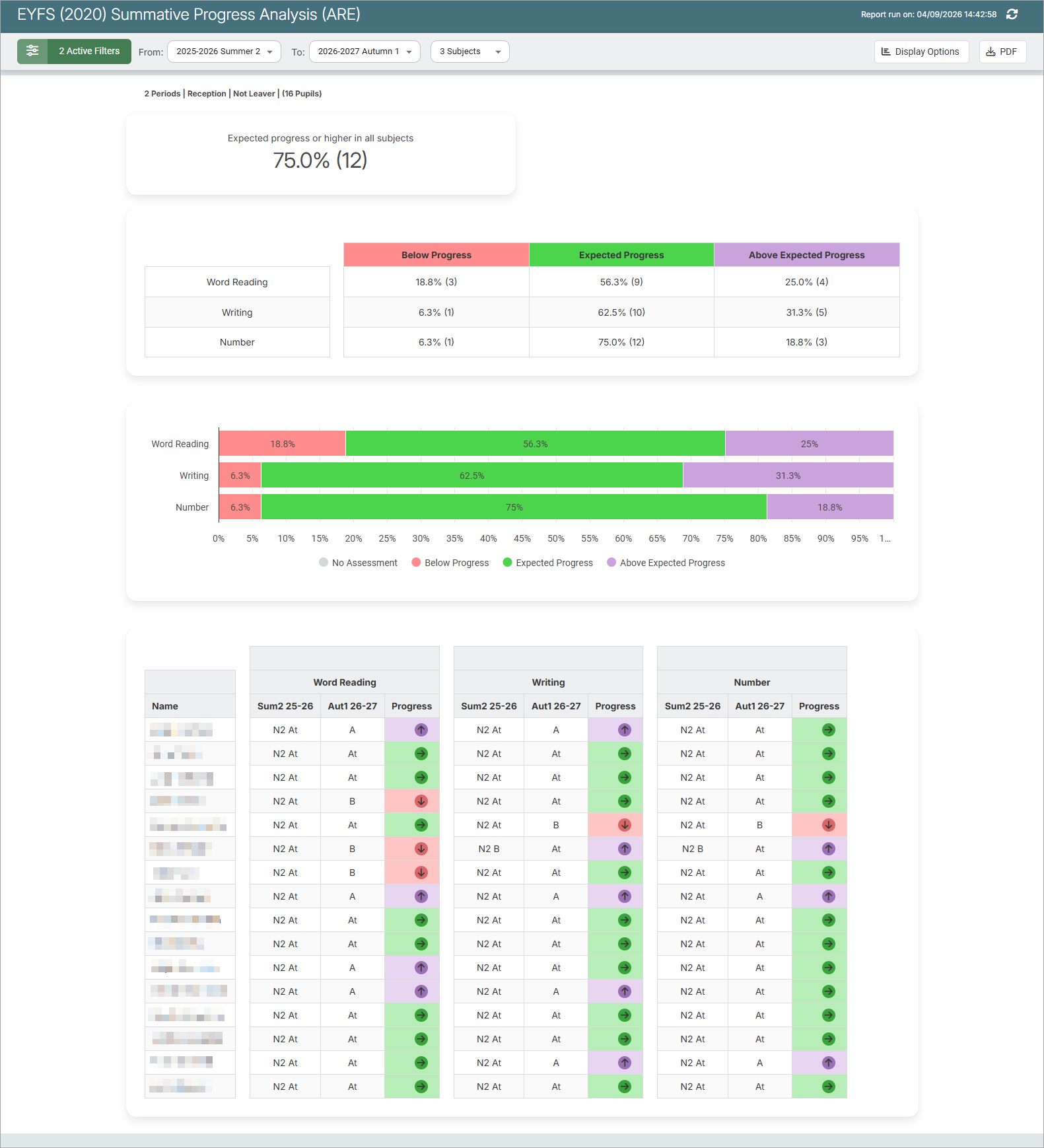Open the To period dropdown 2026-2027 Autumn 1
This screenshot has height=1148, width=1044.
pos(365,52)
